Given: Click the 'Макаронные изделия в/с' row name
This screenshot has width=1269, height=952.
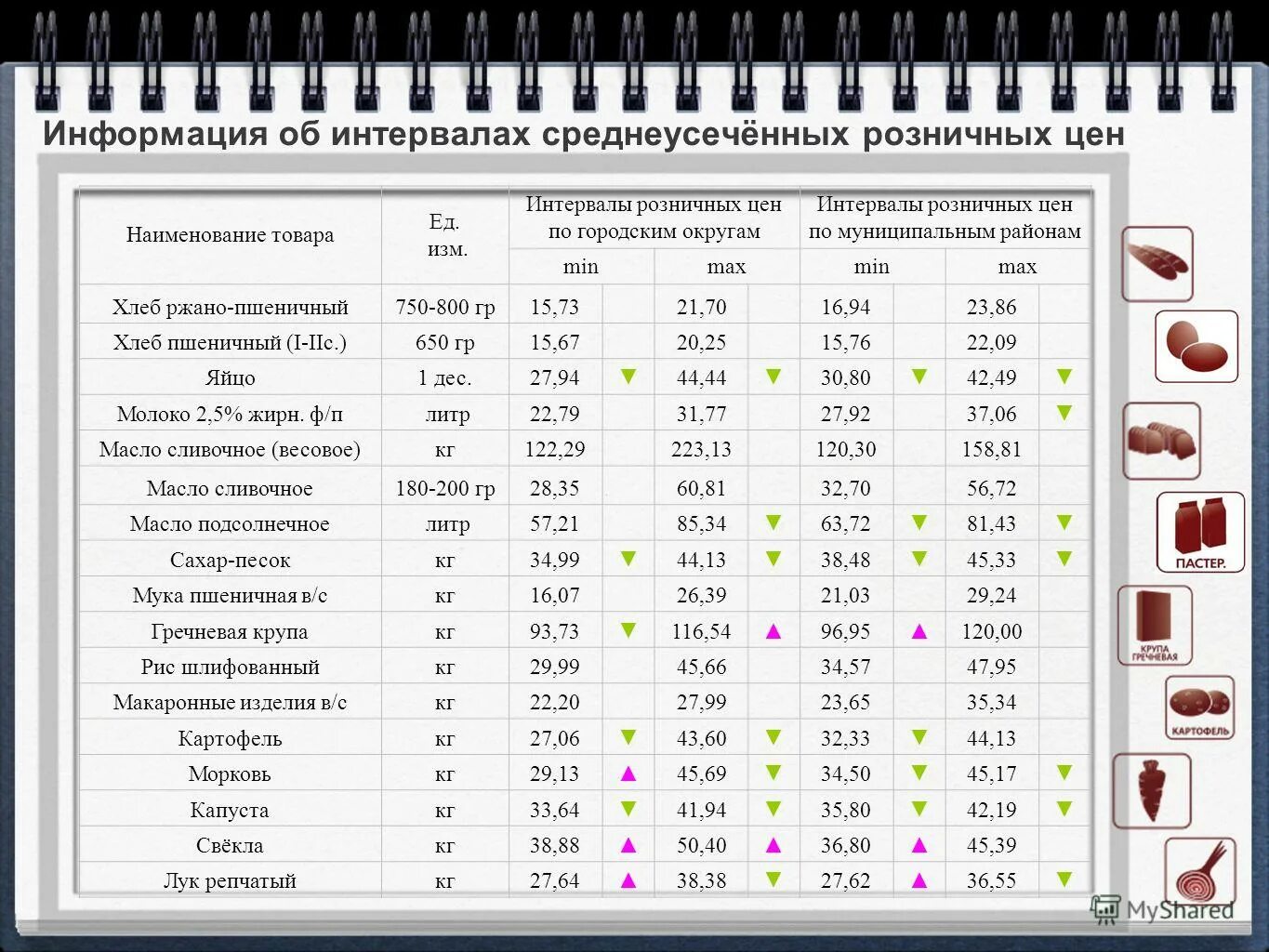Looking at the screenshot, I should (x=230, y=702).
